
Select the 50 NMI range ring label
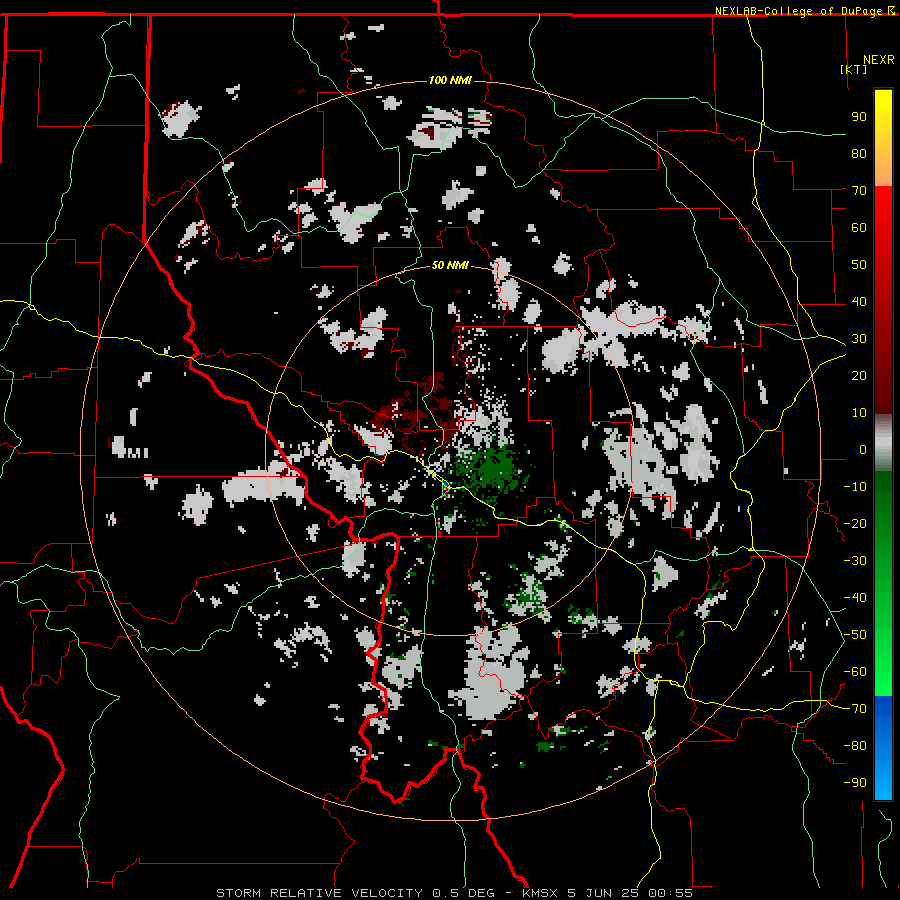pos(450,265)
